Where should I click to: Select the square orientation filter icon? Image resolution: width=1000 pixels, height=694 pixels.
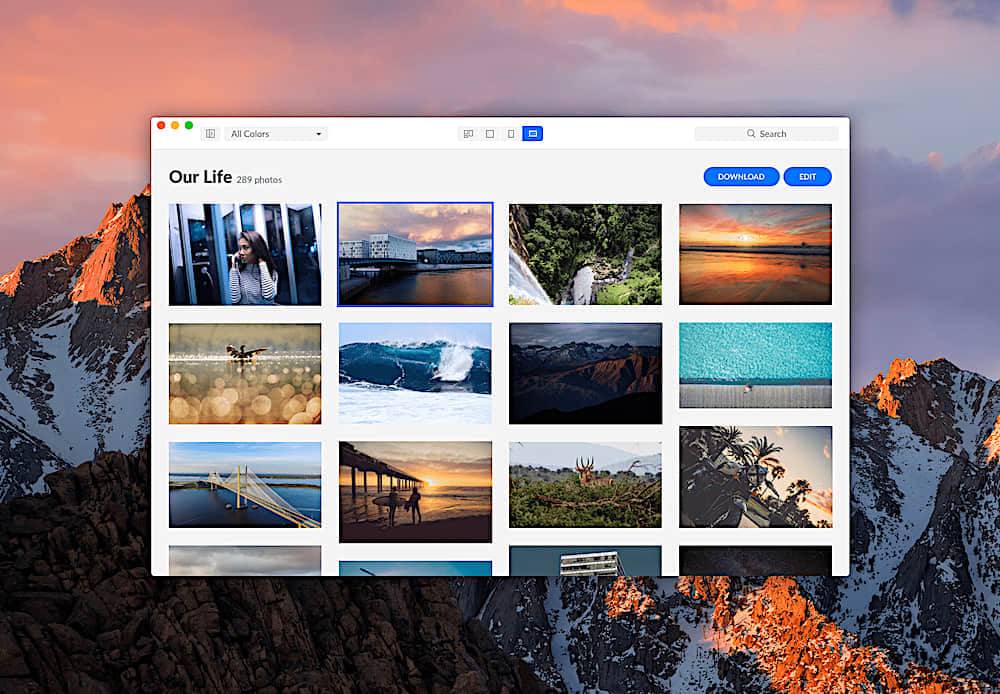tap(490, 134)
